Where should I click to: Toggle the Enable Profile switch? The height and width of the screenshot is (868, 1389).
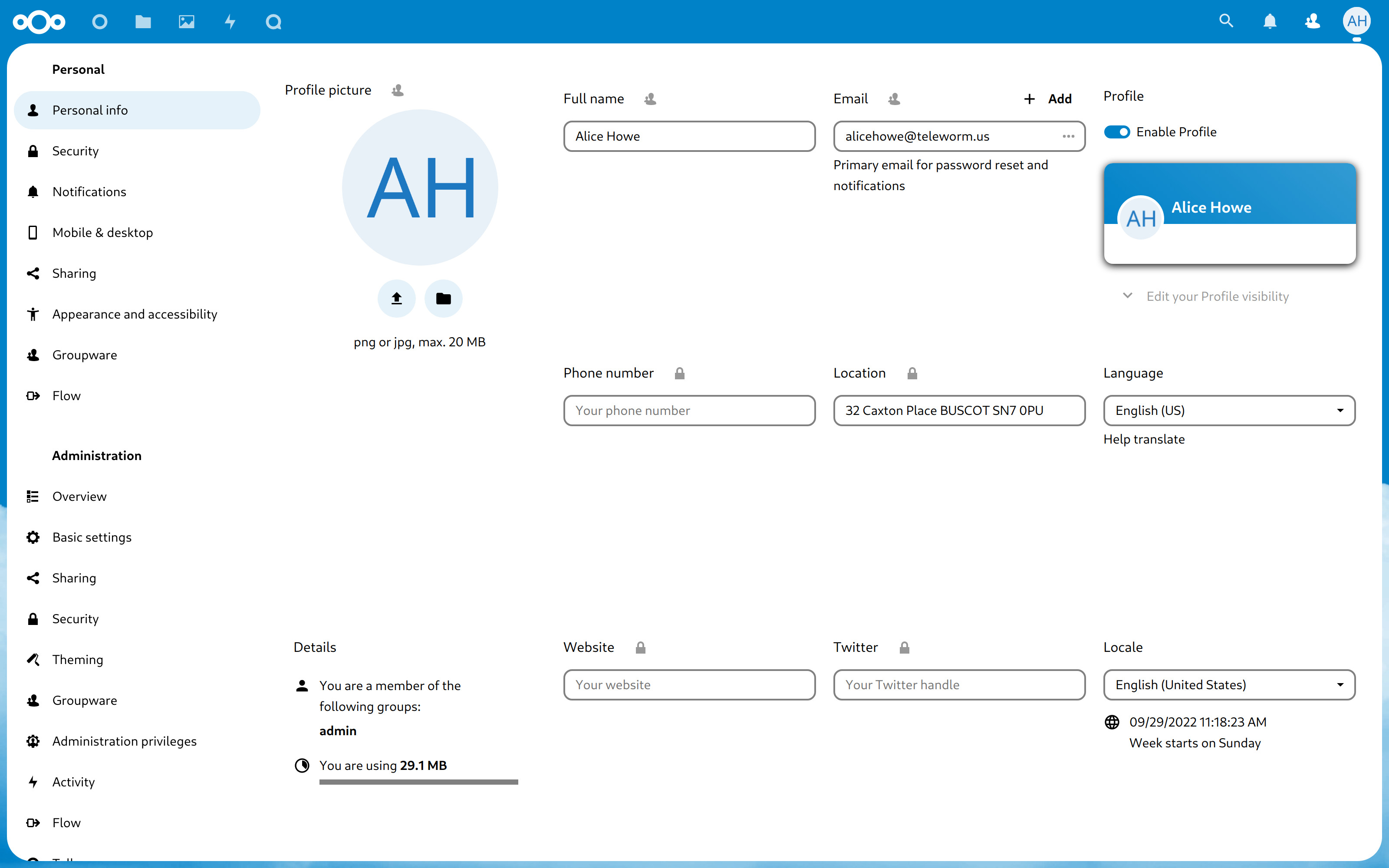point(1117,132)
